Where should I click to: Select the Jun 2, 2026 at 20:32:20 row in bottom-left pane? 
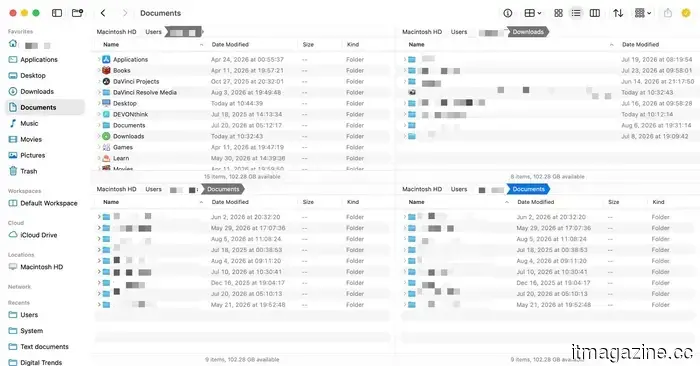coord(242,217)
